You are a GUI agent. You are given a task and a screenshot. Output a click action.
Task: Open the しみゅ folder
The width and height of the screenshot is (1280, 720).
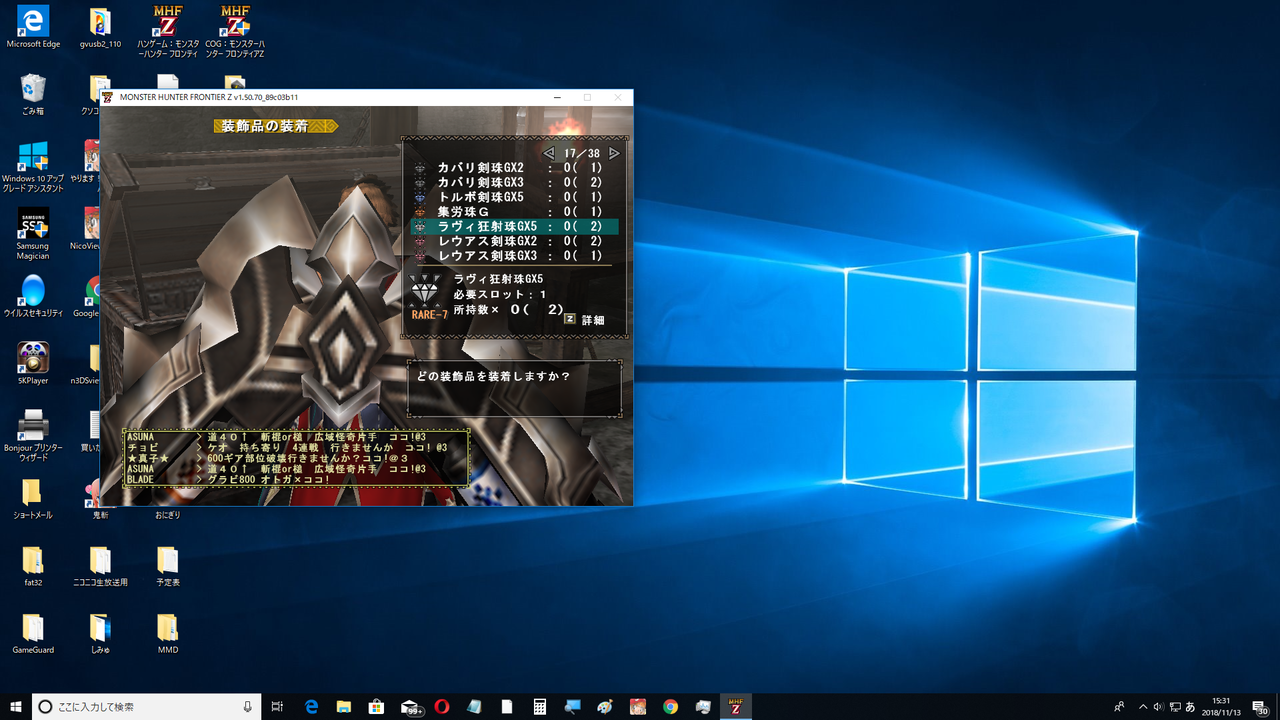(100, 634)
